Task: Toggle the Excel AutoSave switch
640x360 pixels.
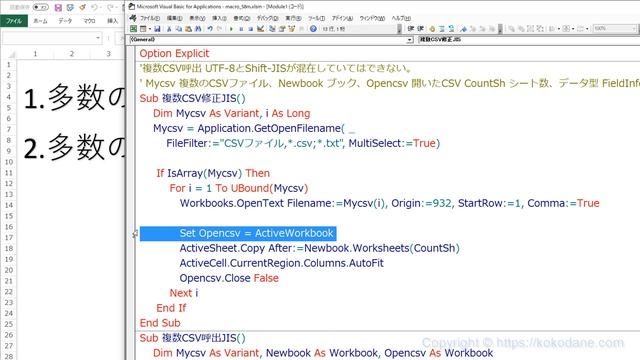Action: click(40, 7)
